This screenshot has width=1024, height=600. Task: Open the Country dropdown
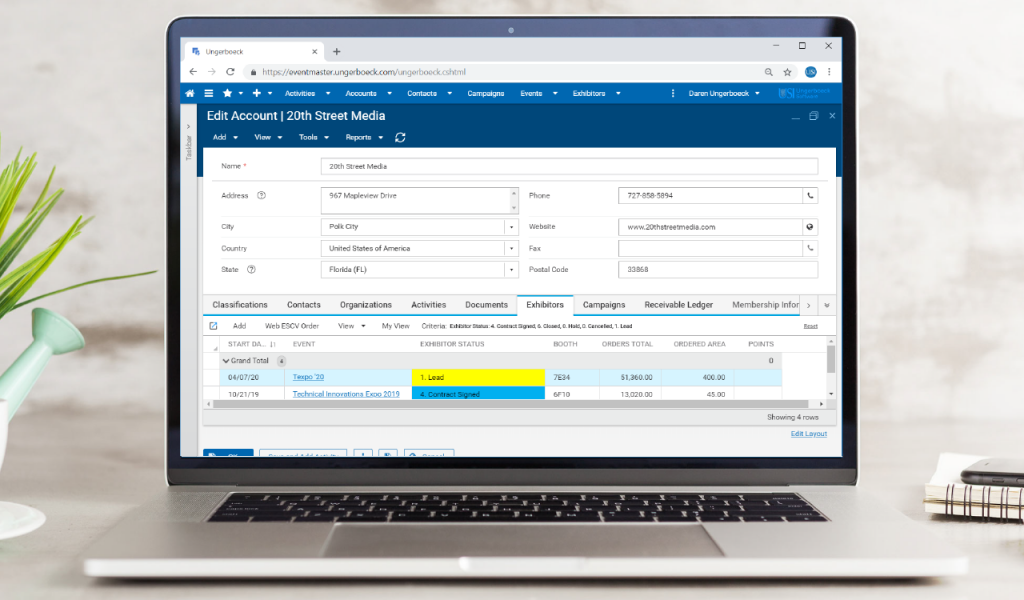click(511, 248)
